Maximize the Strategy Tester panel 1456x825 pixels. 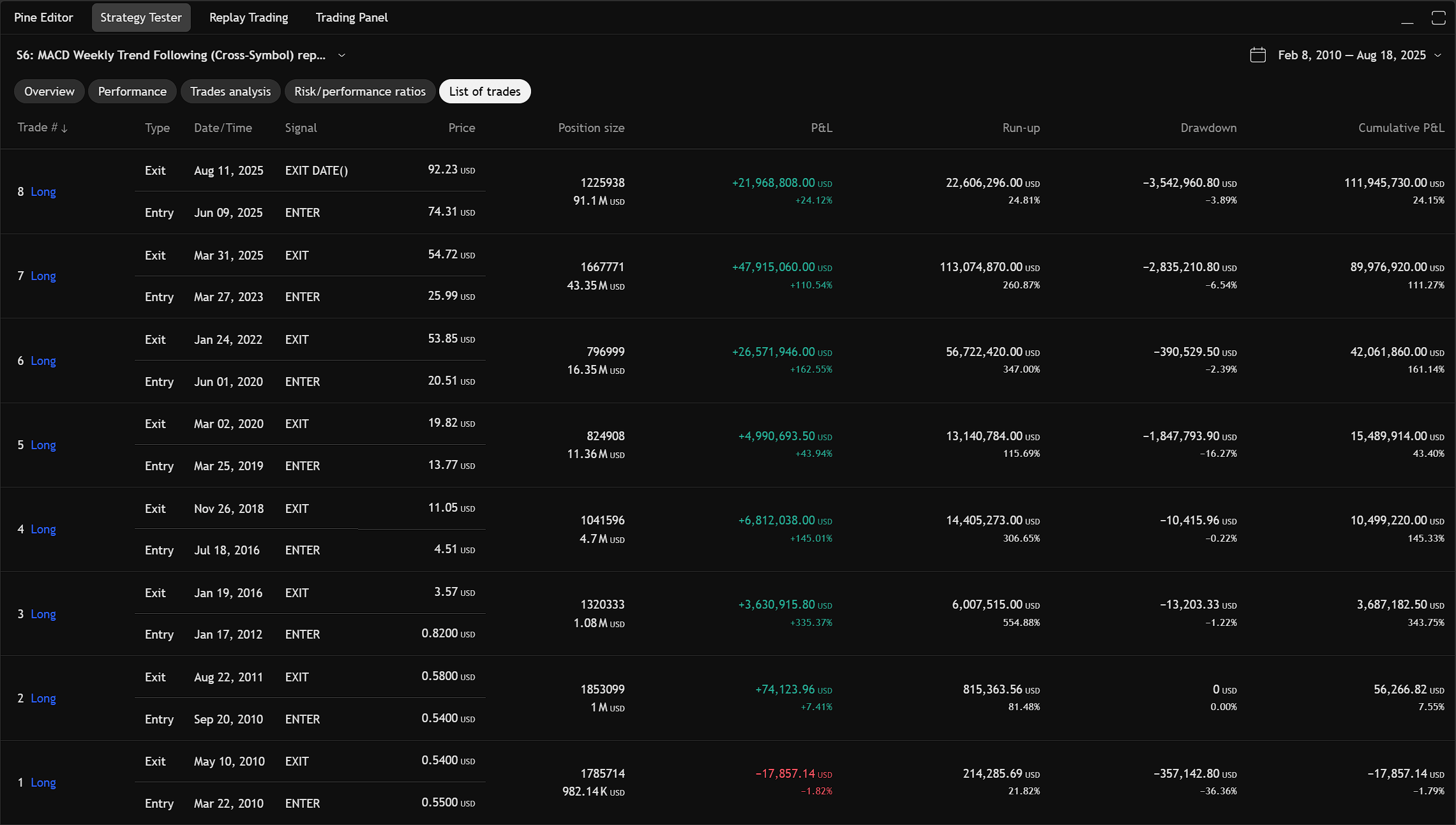pos(1438,18)
